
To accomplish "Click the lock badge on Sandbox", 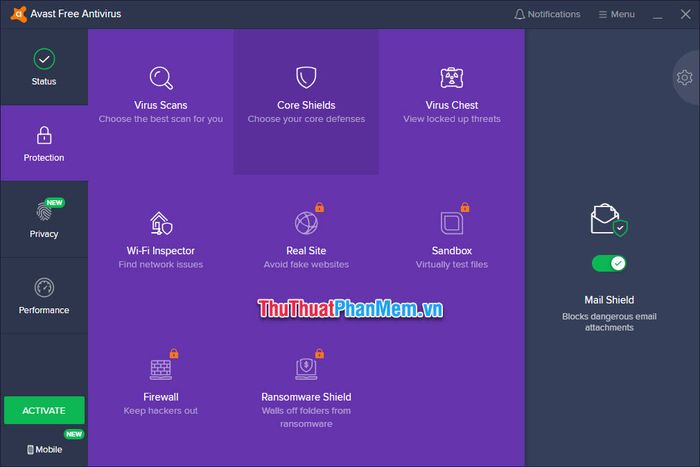I will (x=465, y=207).
